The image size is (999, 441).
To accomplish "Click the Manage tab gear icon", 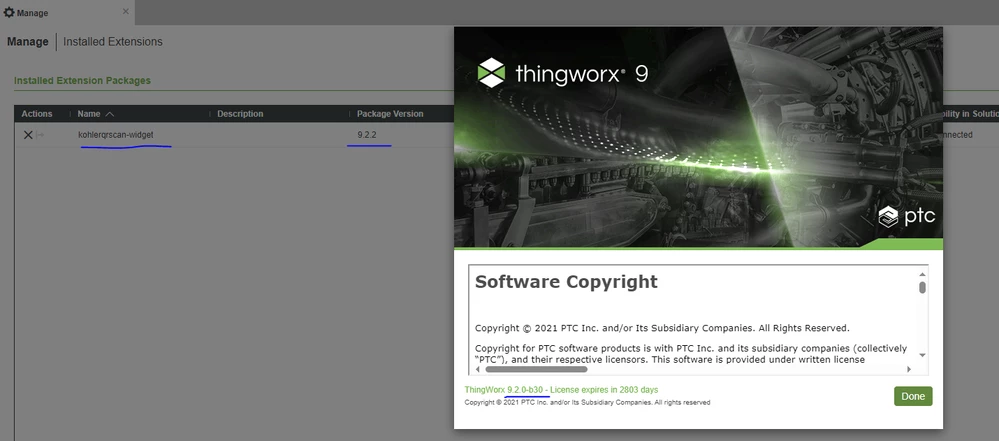I will pos(9,12).
